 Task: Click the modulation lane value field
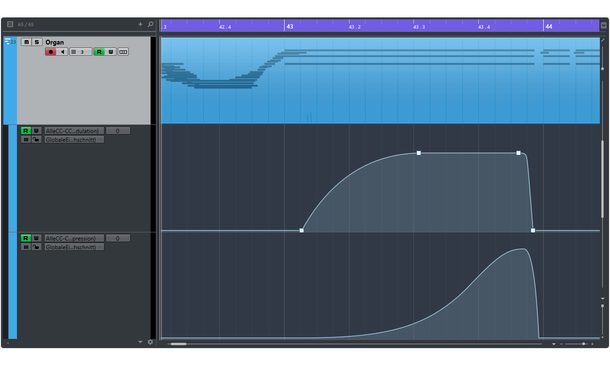point(117,131)
